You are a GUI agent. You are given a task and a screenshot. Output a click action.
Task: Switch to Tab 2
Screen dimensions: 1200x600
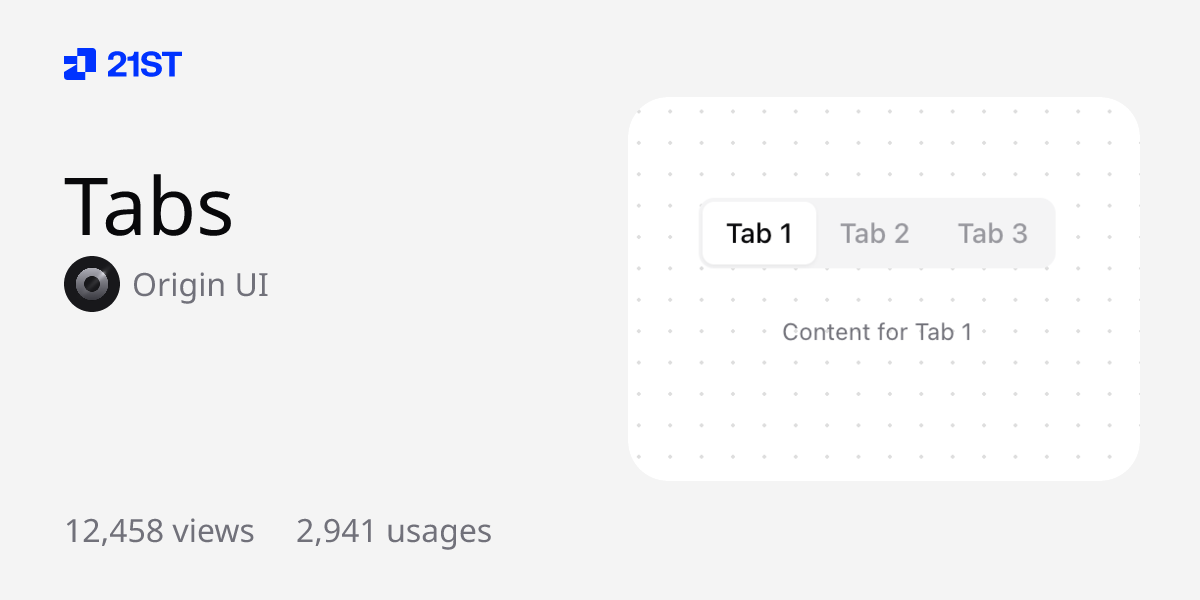(x=874, y=233)
